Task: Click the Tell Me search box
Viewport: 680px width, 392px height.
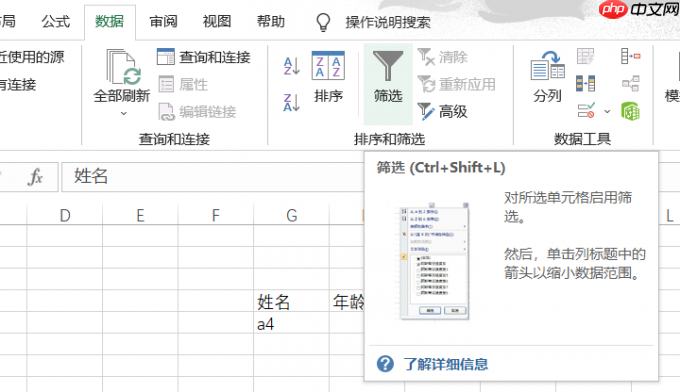Action: (x=388, y=22)
